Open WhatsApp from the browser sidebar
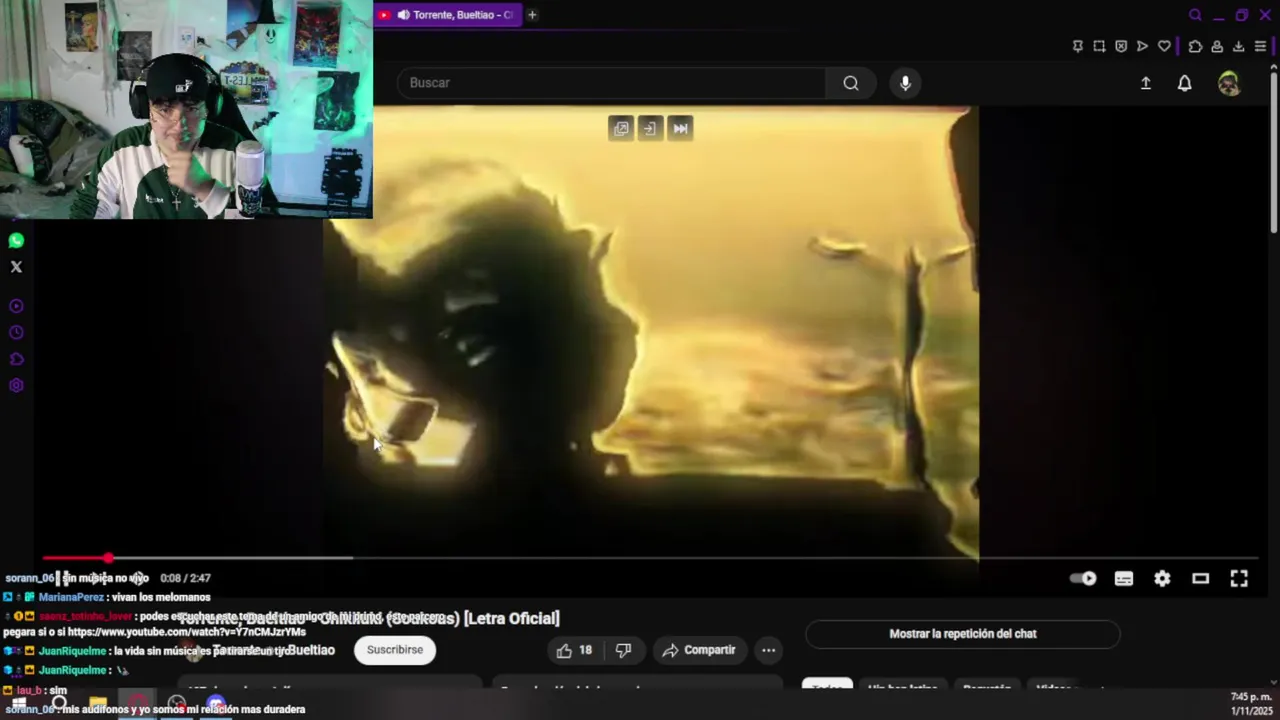The width and height of the screenshot is (1280, 720). (16, 240)
